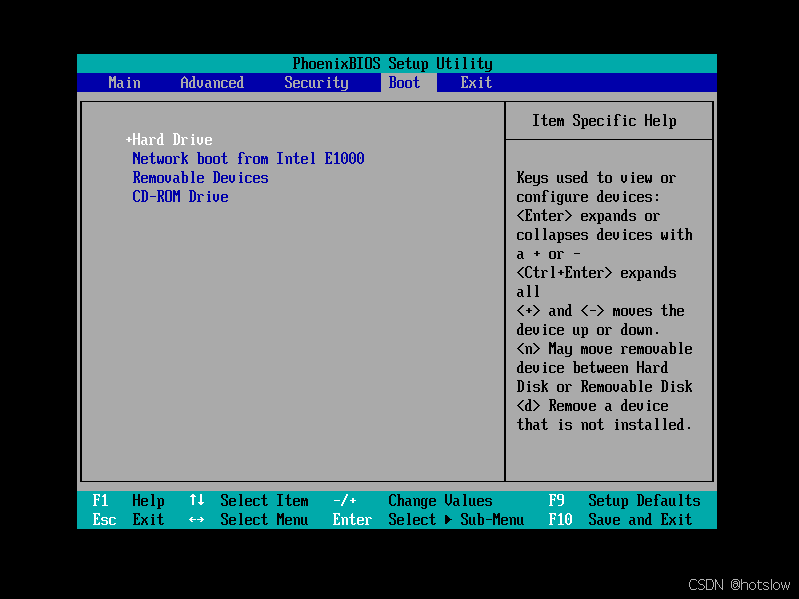Click help line 'Remove a device'
Screen dimensions: 799x599
[592, 406]
